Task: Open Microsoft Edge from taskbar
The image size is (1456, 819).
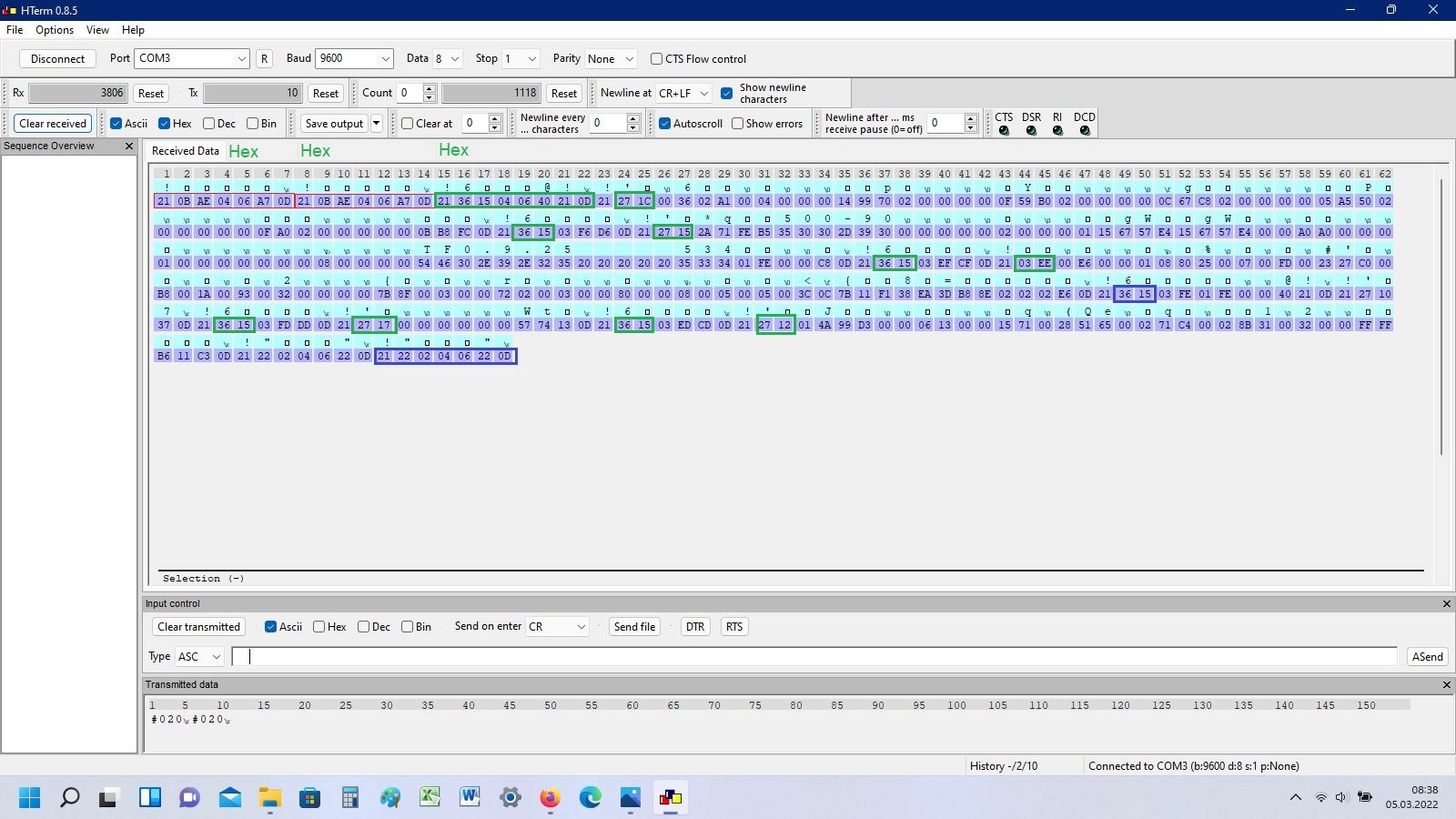Action: pyautogui.click(x=590, y=798)
